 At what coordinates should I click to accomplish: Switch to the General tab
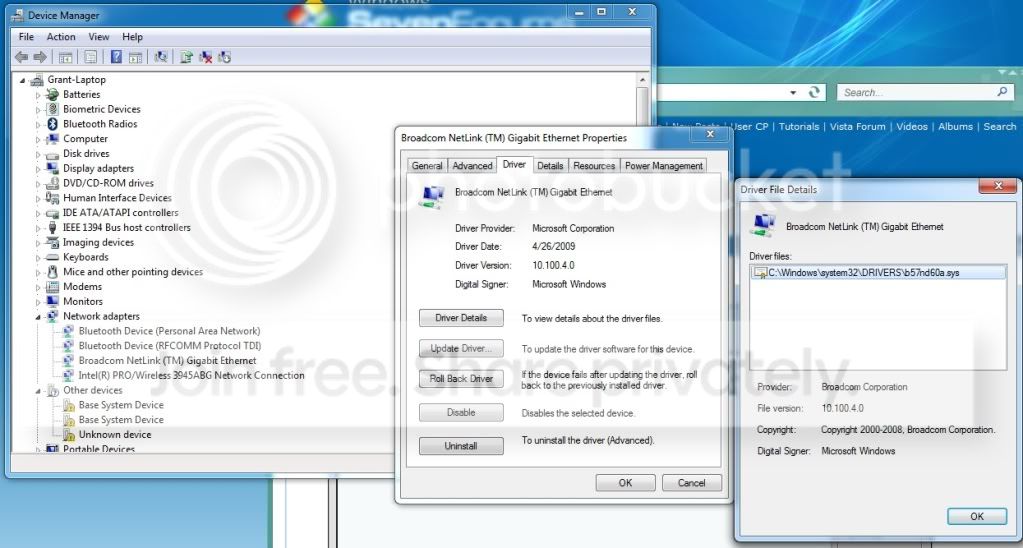tap(427, 166)
